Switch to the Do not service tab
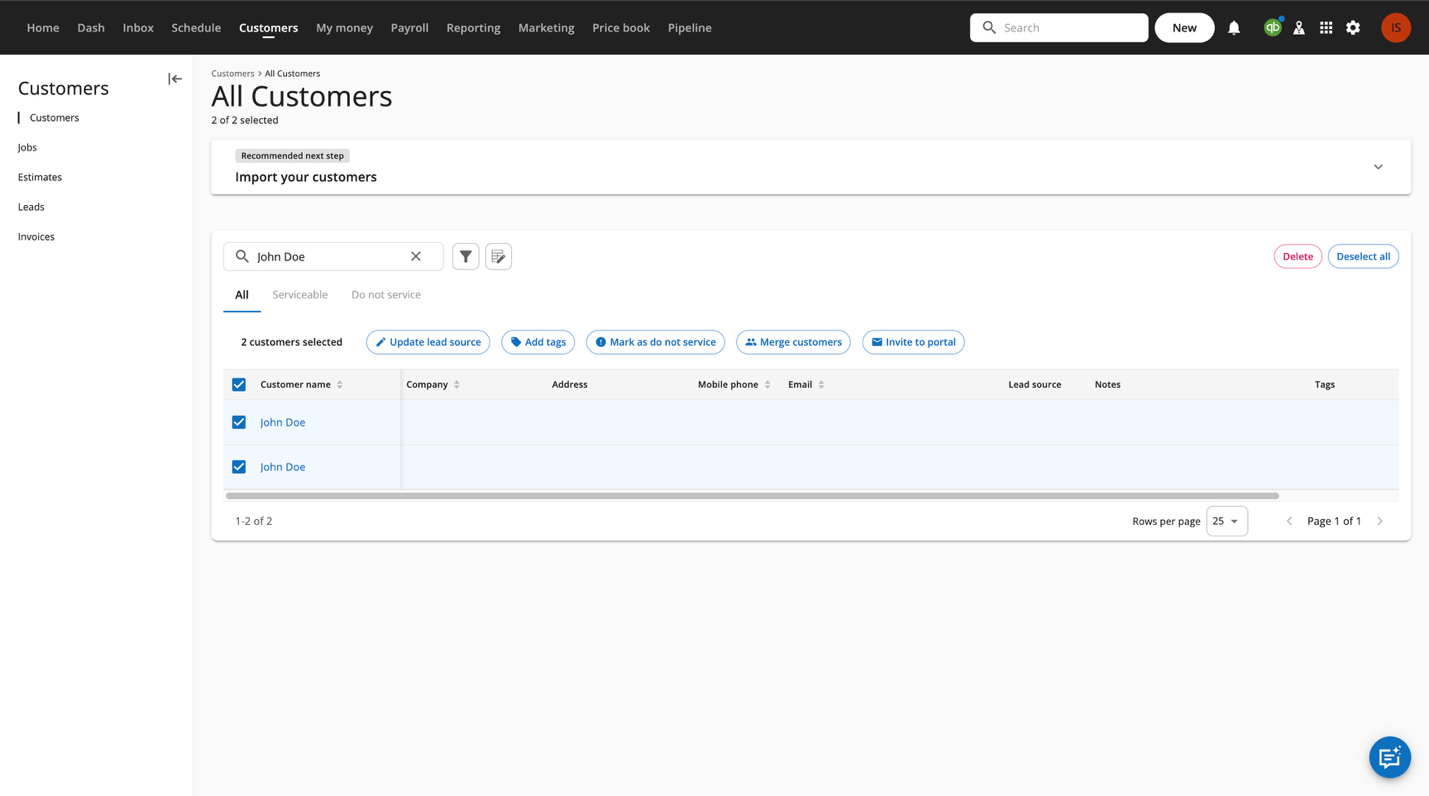This screenshot has height=796, width=1429. pyautogui.click(x=386, y=295)
